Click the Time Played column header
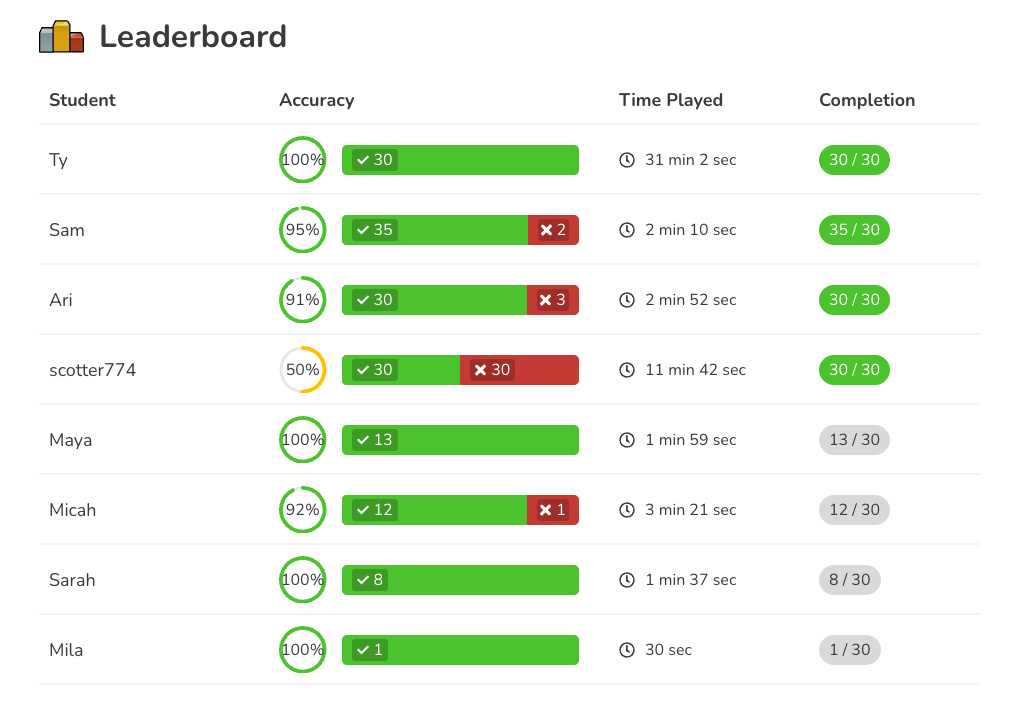The width and height of the screenshot is (1020, 710). (x=671, y=100)
